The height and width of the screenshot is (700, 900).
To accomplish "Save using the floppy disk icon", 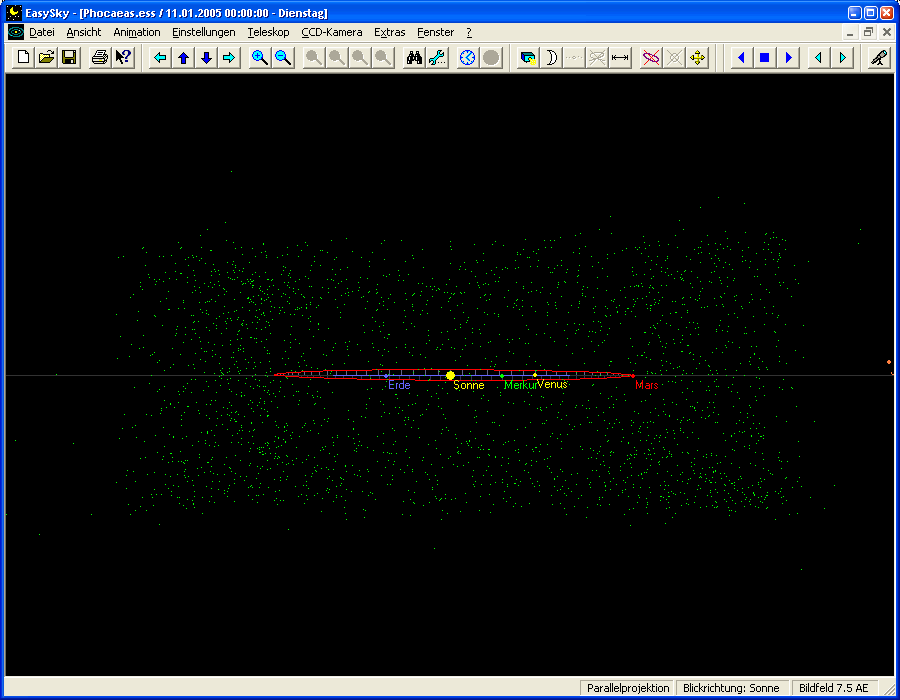I will coord(69,58).
